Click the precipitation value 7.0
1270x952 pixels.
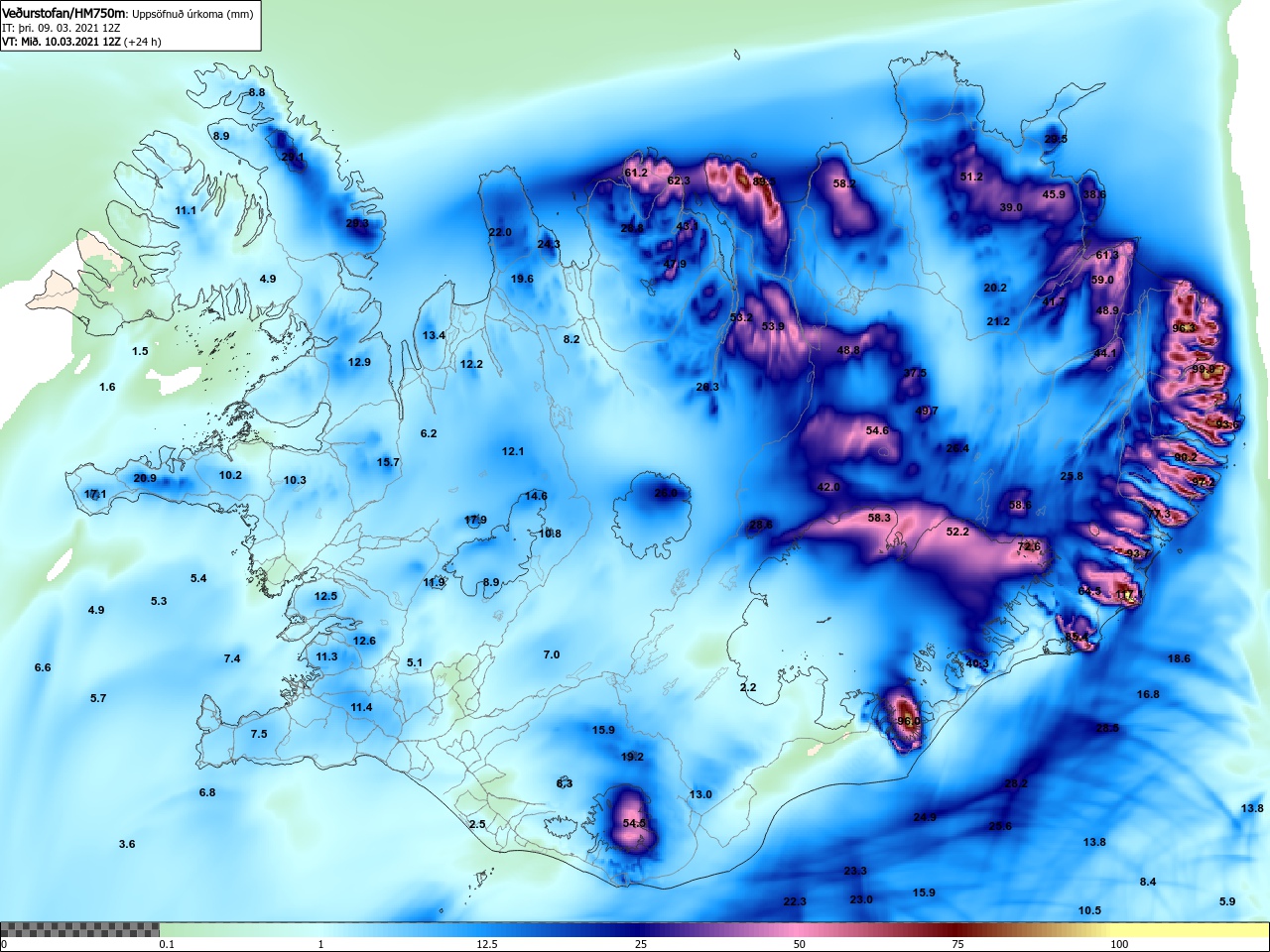[x=552, y=654]
